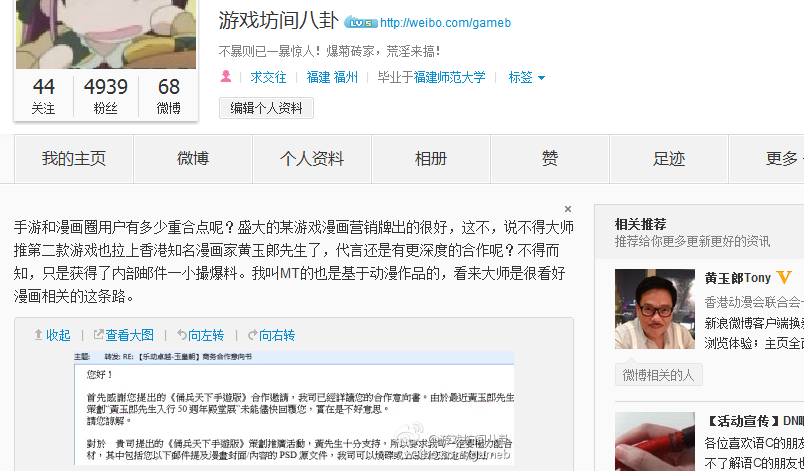Close the post with the x icon
Screen dimensions: 804x471
pyautogui.click(x=568, y=209)
